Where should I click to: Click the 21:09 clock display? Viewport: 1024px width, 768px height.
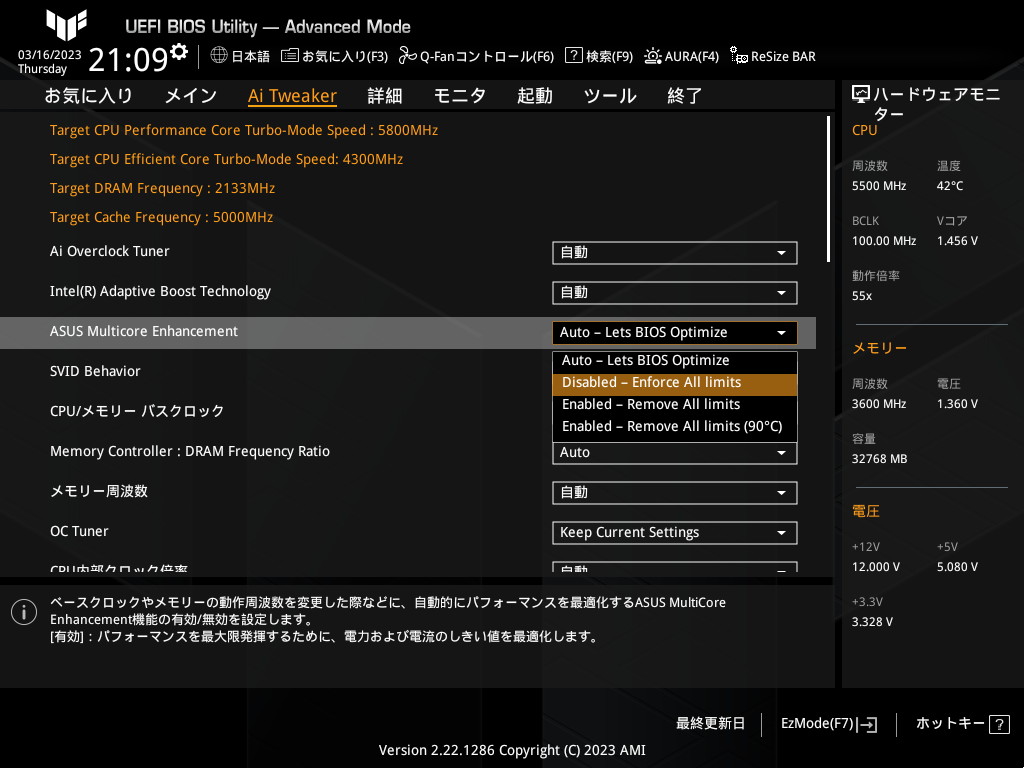[128, 60]
